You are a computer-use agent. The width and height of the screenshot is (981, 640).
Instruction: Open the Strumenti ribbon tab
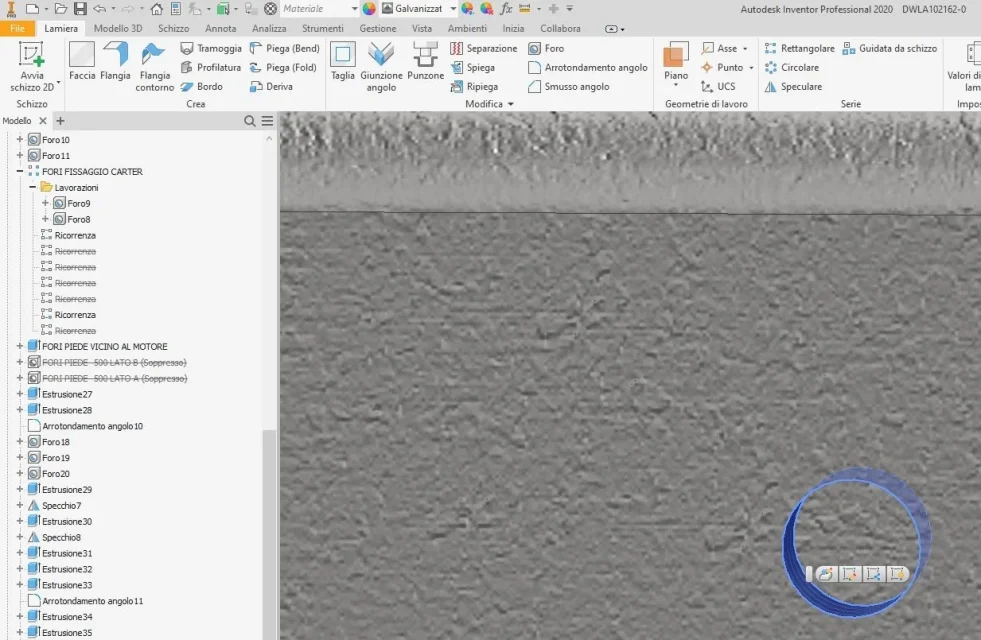coord(322,28)
